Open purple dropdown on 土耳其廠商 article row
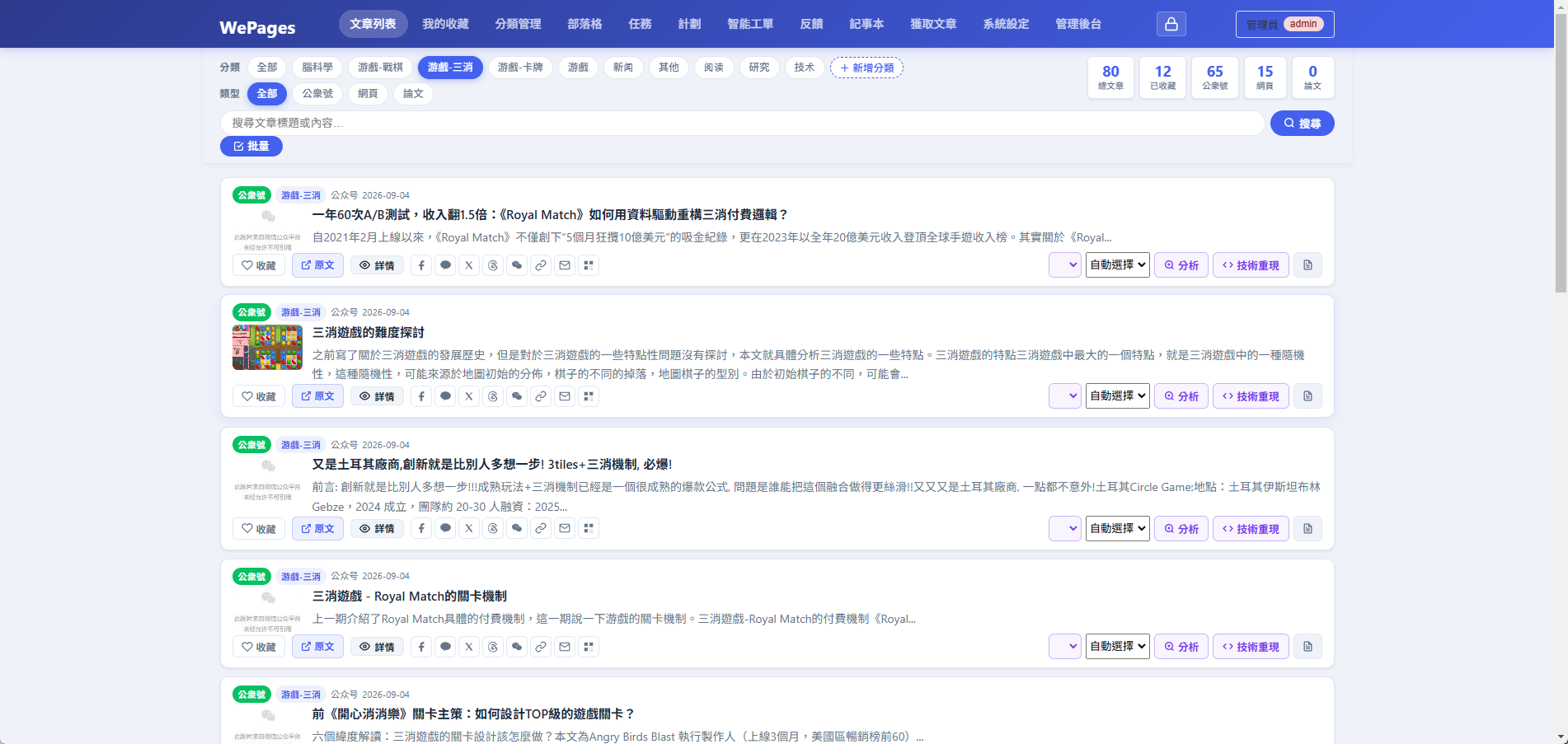This screenshot has width=1568, height=744. point(1065,528)
